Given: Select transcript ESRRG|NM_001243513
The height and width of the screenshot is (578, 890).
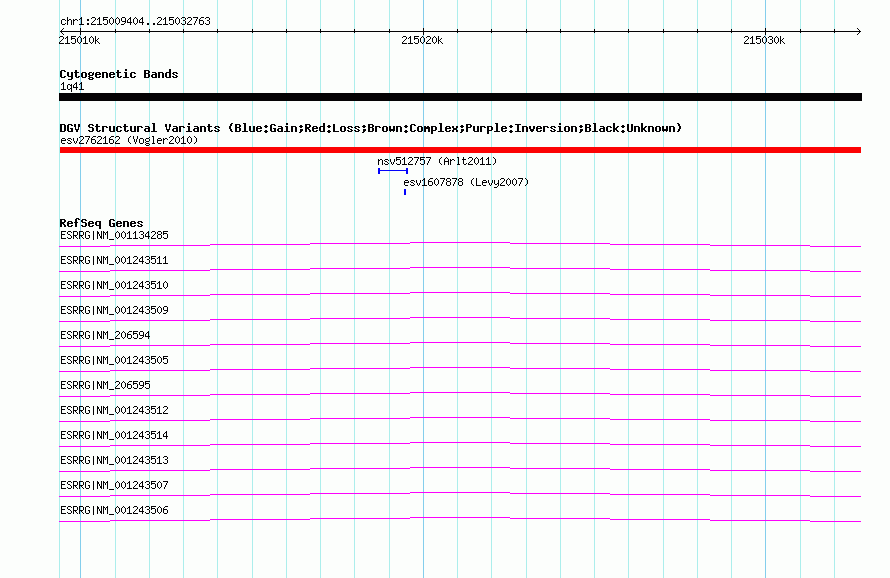Looking at the screenshot, I should tap(114, 460).
